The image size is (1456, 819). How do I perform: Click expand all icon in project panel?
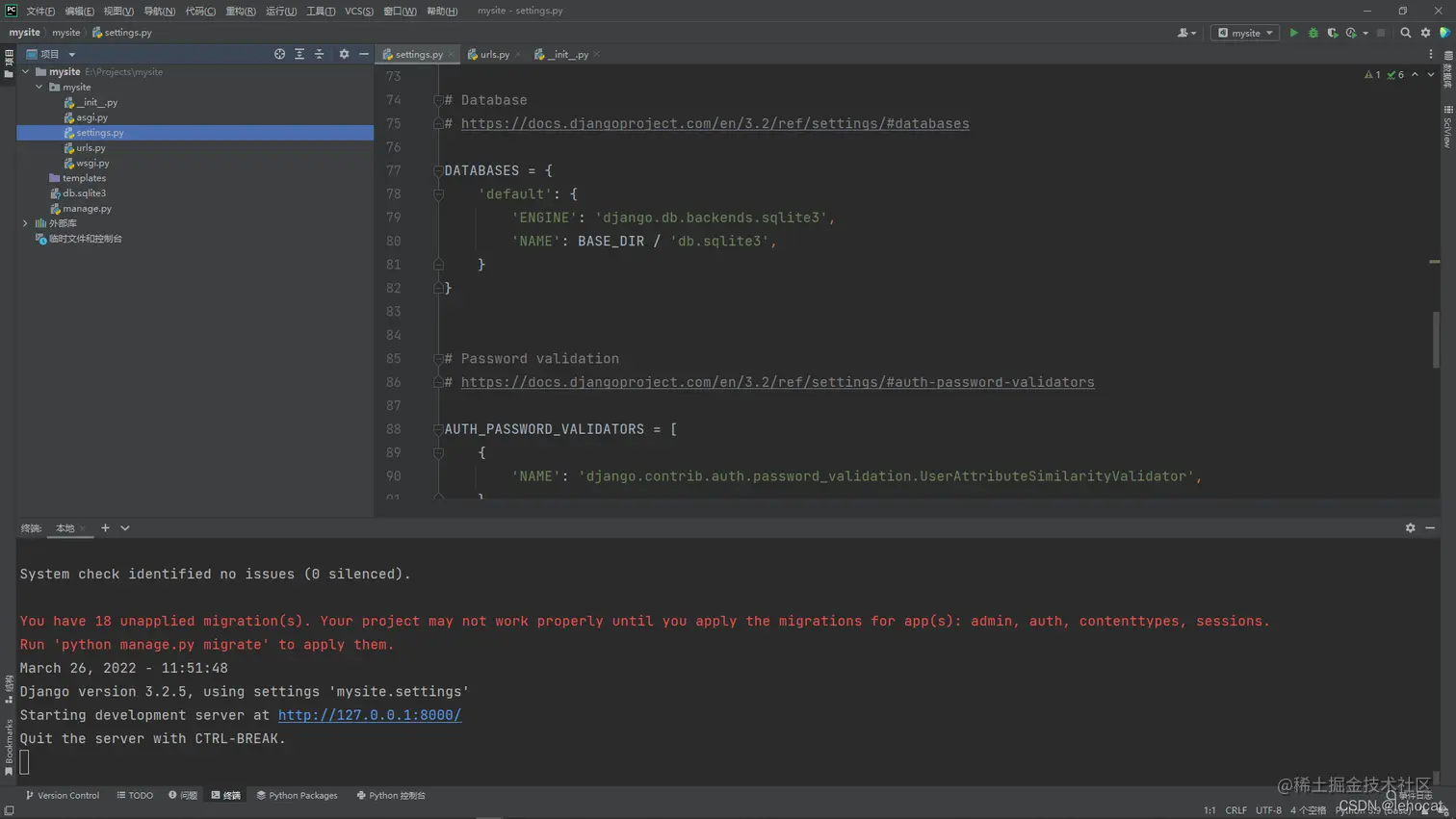click(x=299, y=54)
